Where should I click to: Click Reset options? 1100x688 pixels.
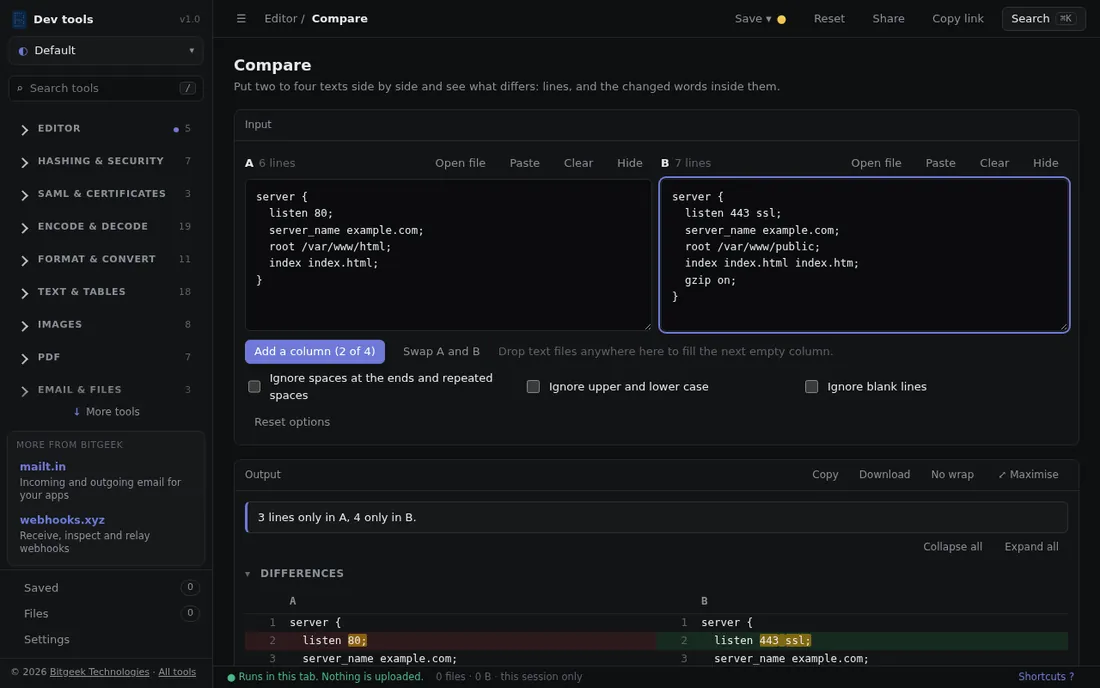click(x=292, y=422)
